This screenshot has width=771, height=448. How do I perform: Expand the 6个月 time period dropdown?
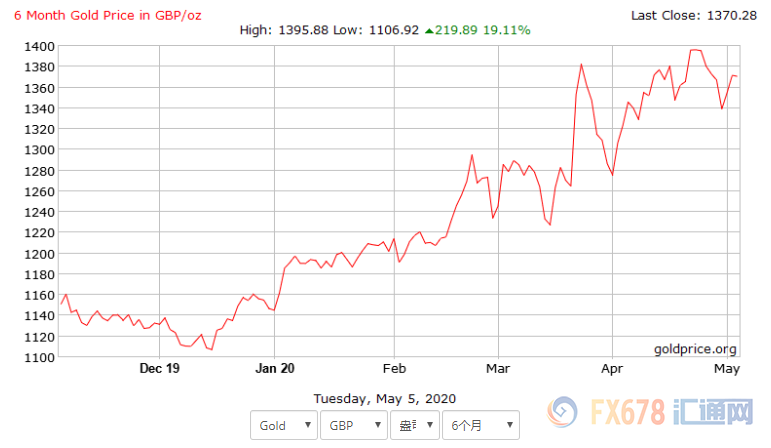coord(480,425)
